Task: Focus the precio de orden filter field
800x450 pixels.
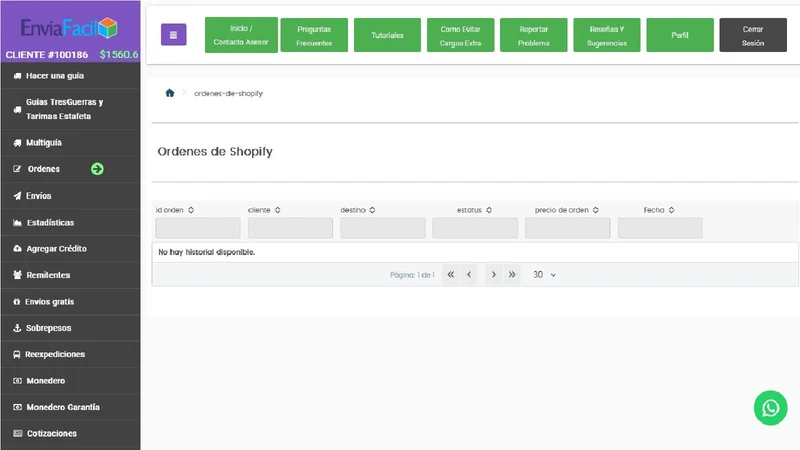Action: (x=568, y=228)
